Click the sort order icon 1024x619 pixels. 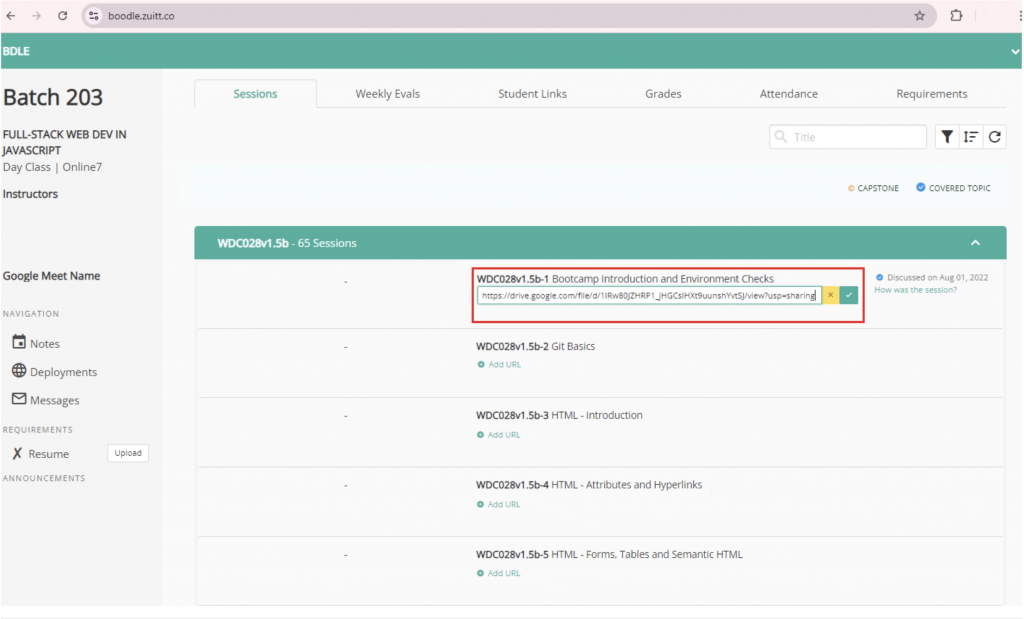(x=970, y=137)
